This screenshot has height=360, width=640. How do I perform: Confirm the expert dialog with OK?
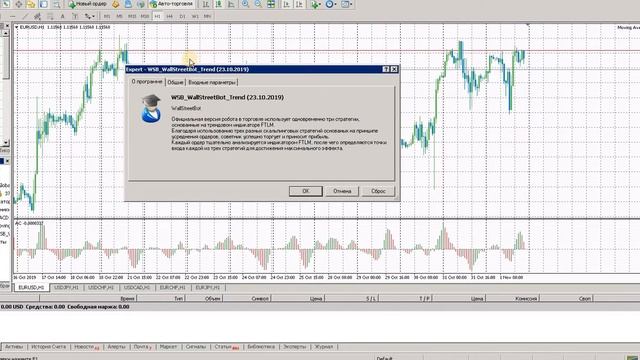306,191
